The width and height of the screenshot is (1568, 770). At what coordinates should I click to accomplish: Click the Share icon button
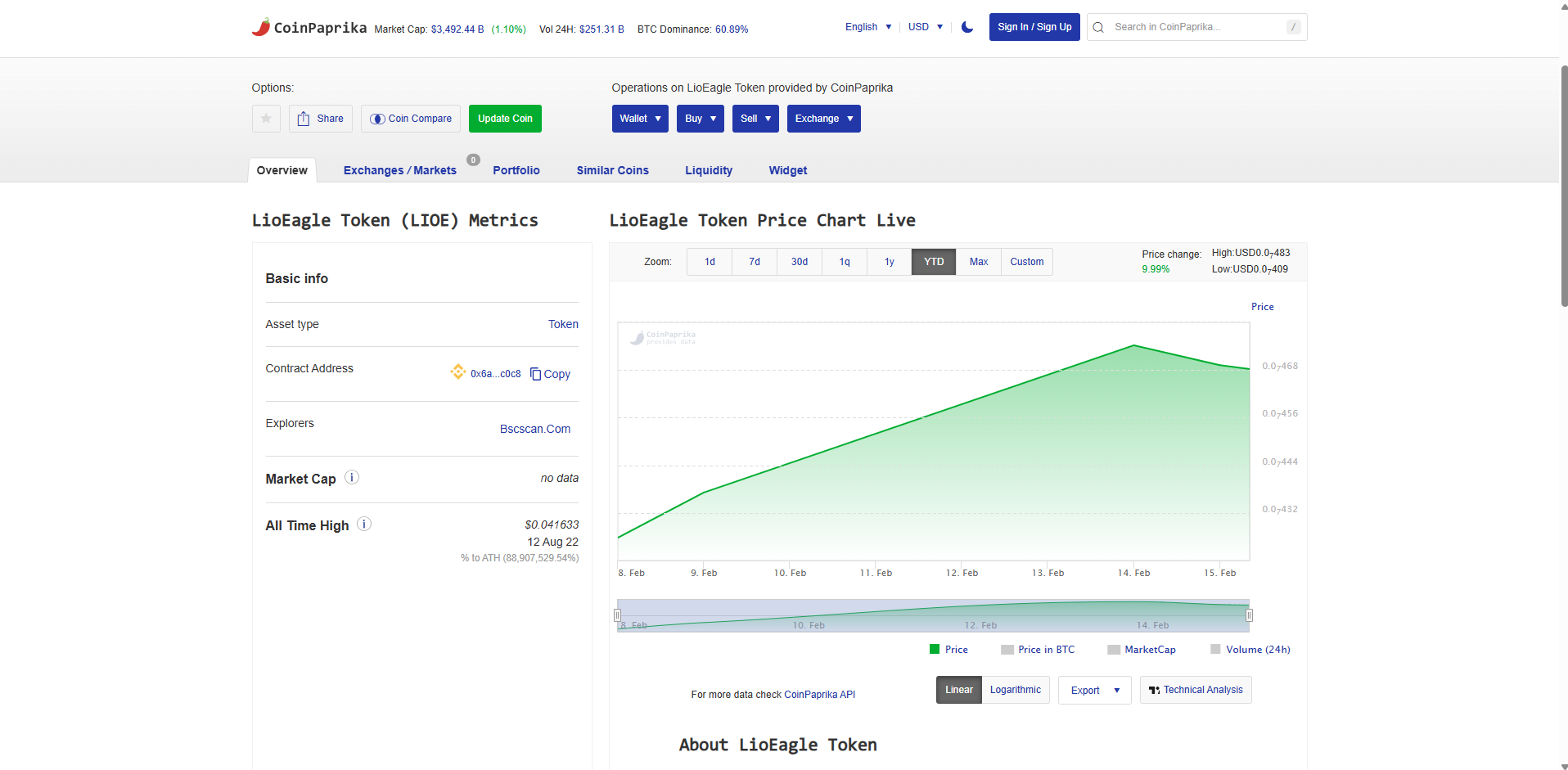point(321,119)
